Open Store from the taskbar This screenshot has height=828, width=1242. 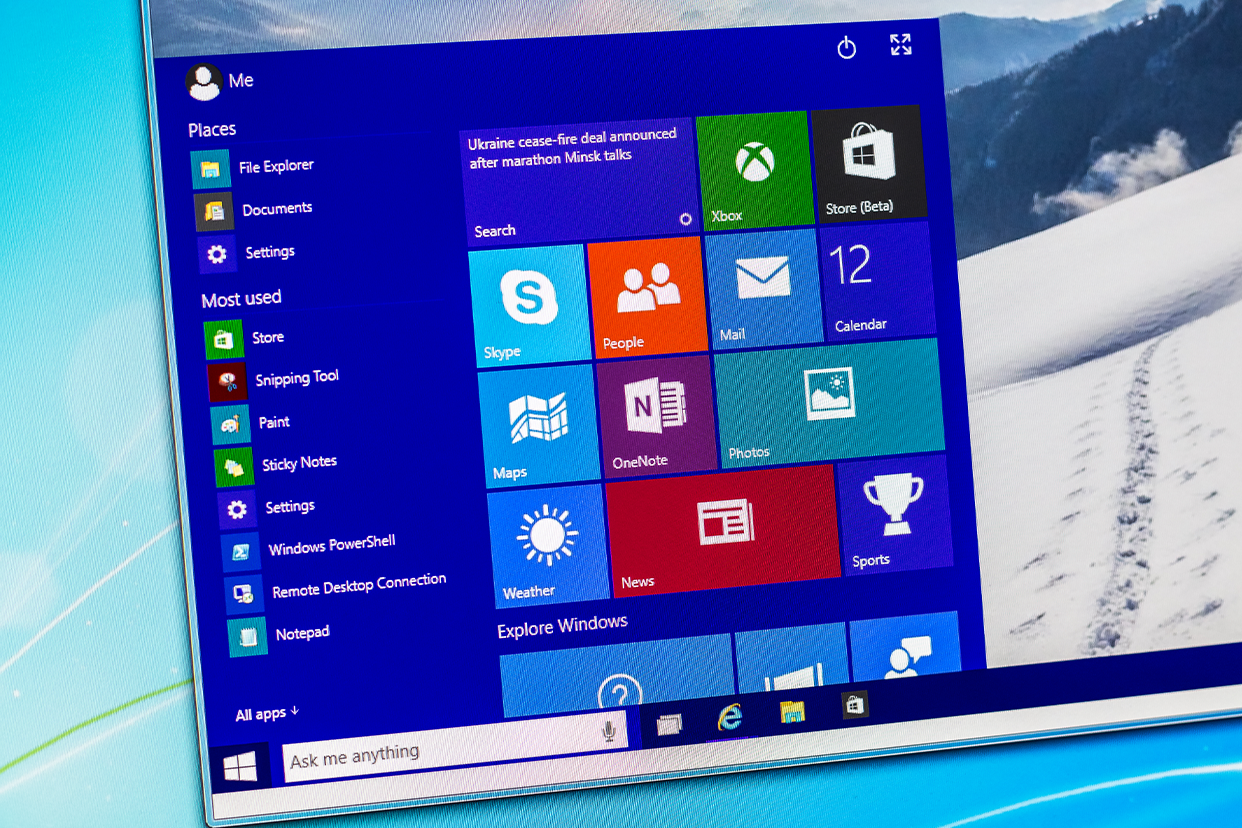coord(854,704)
